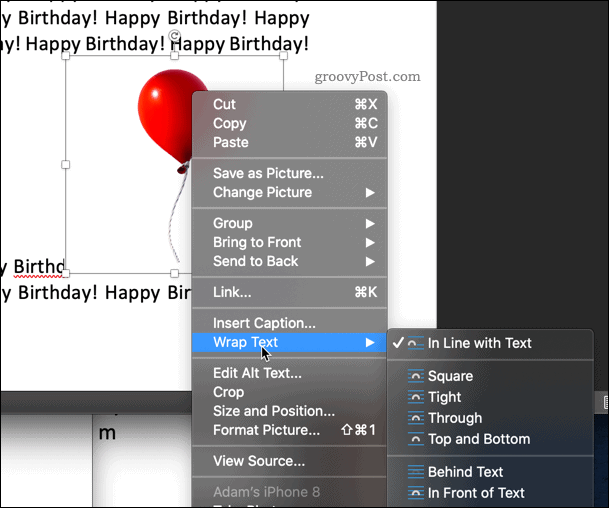Select the Square wrapping option
Screen dimensions: 609x508
[x=490, y=376]
